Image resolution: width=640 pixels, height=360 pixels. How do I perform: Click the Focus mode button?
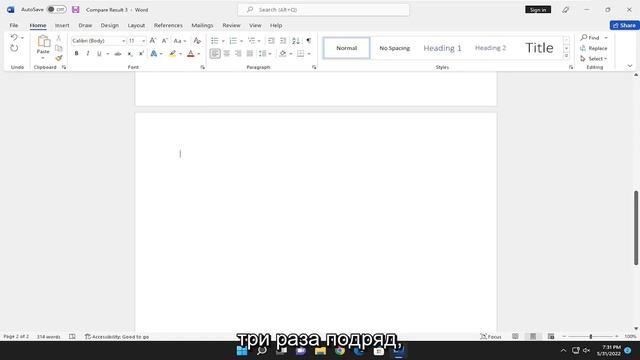(x=491, y=336)
